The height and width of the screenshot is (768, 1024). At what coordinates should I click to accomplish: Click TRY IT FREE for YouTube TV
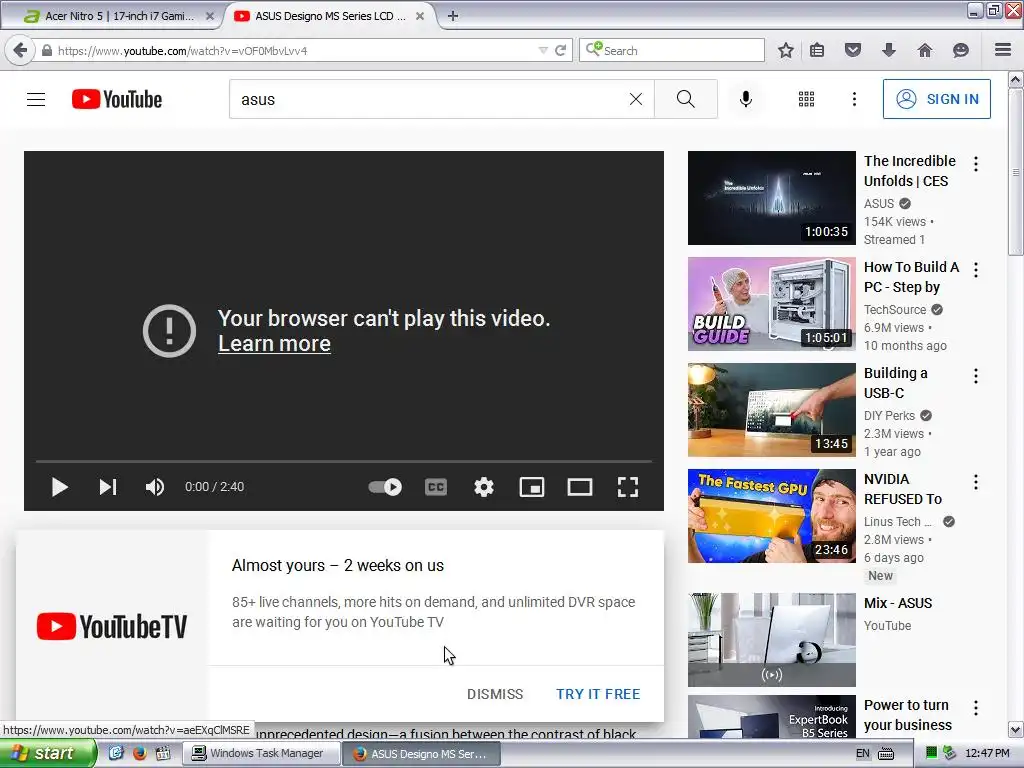click(x=598, y=694)
